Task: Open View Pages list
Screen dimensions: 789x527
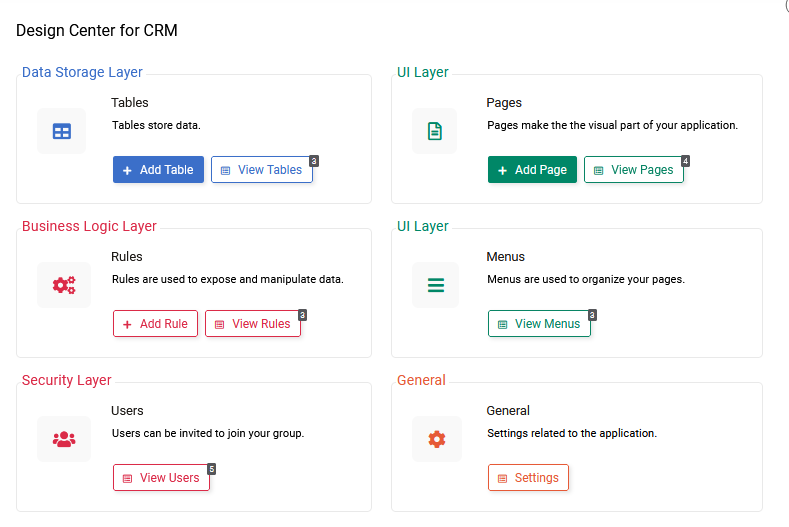Action: pos(633,170)
